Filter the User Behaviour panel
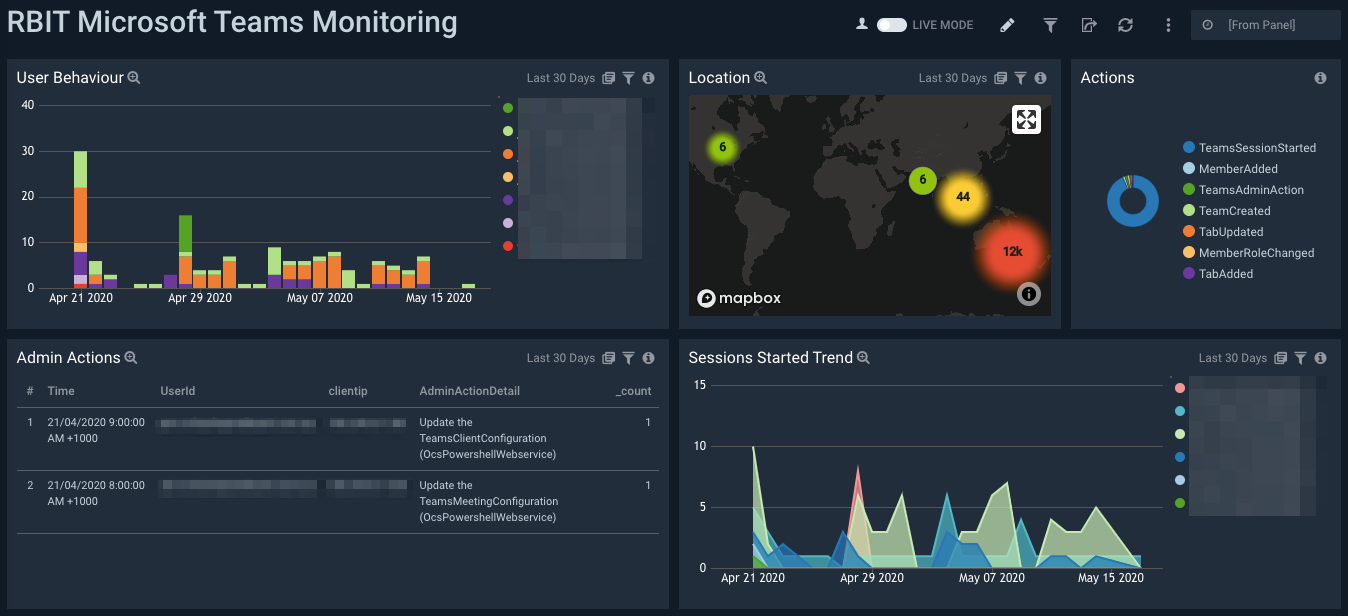1348x616 pixels. [x=628, y=78]
